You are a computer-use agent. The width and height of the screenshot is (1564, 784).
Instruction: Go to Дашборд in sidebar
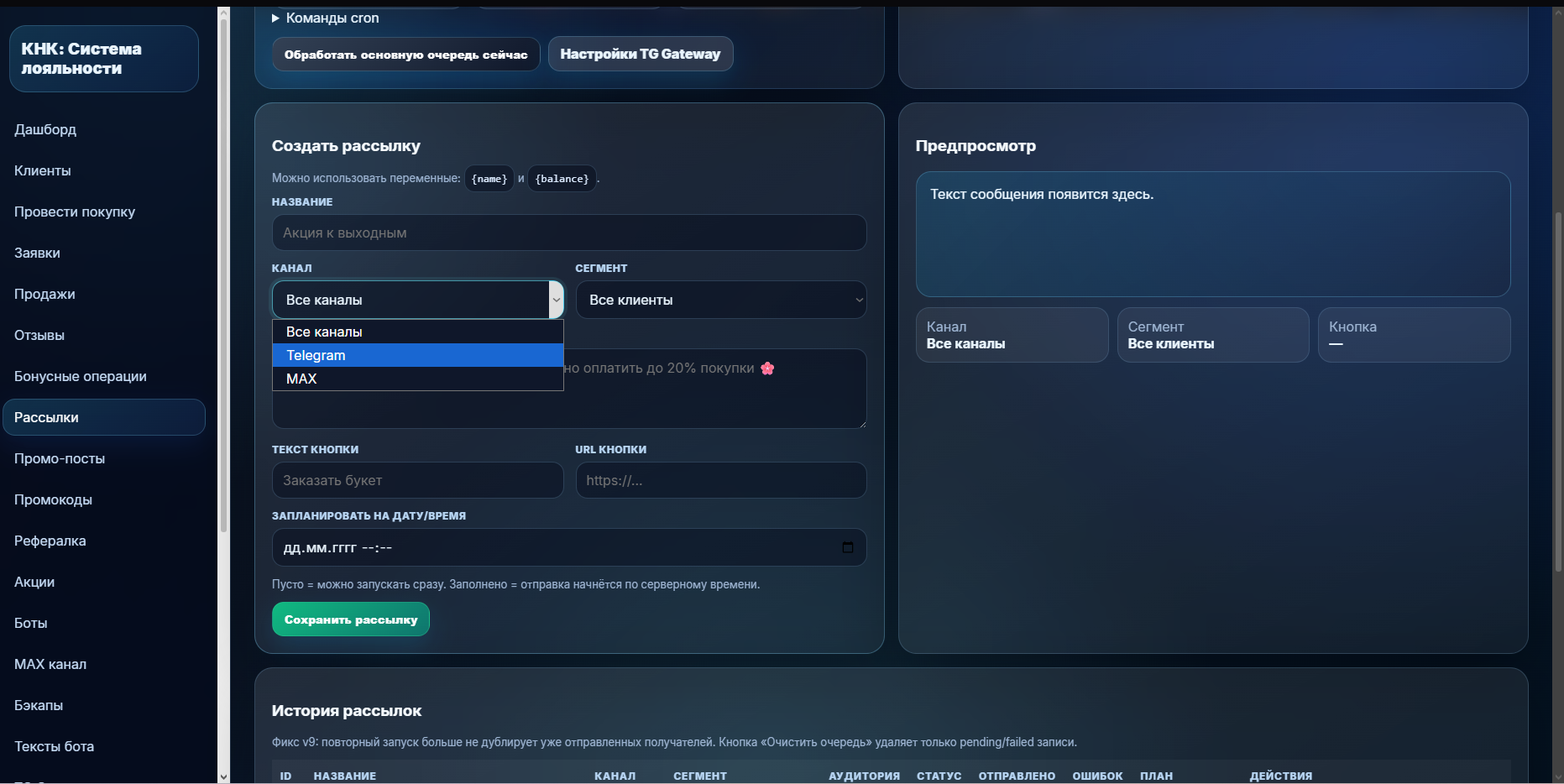click(45, 129)
